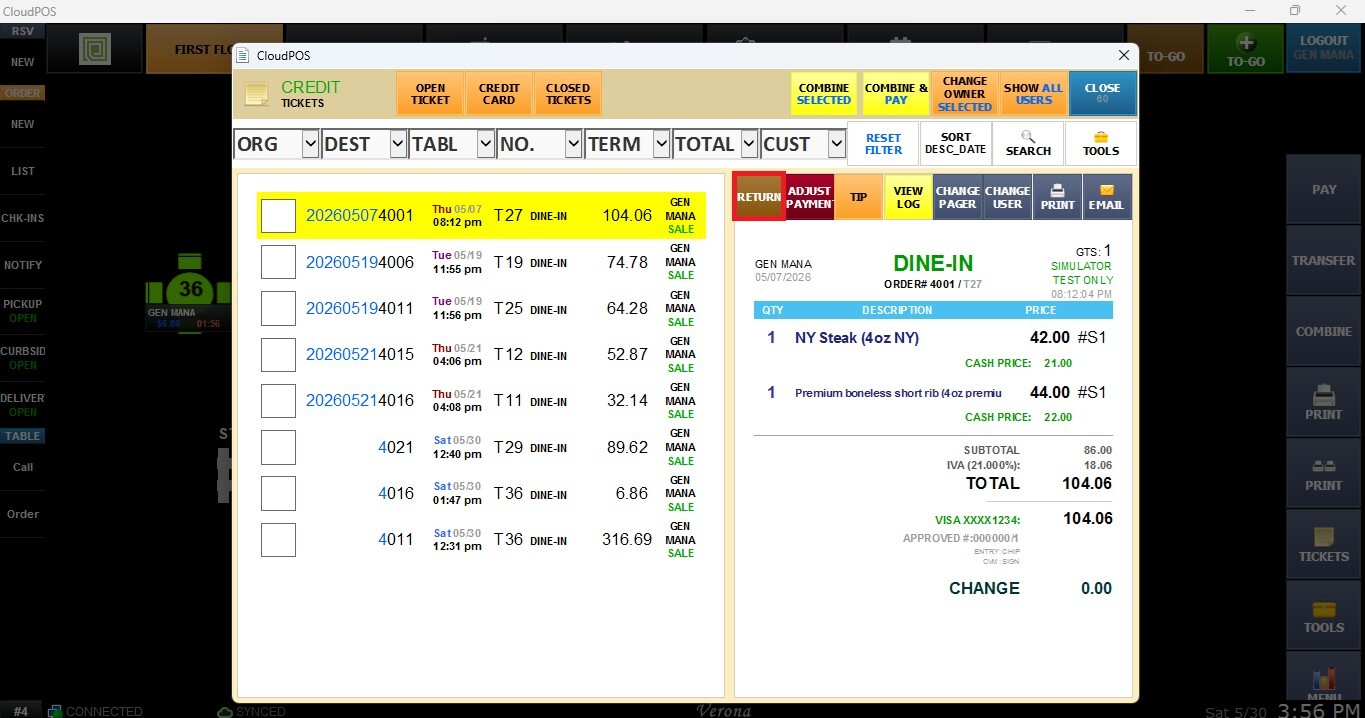The height and width of the screenshot is (718, 1365).
Task: Check the box for ticket 4011 at T36
Action: 278,540
